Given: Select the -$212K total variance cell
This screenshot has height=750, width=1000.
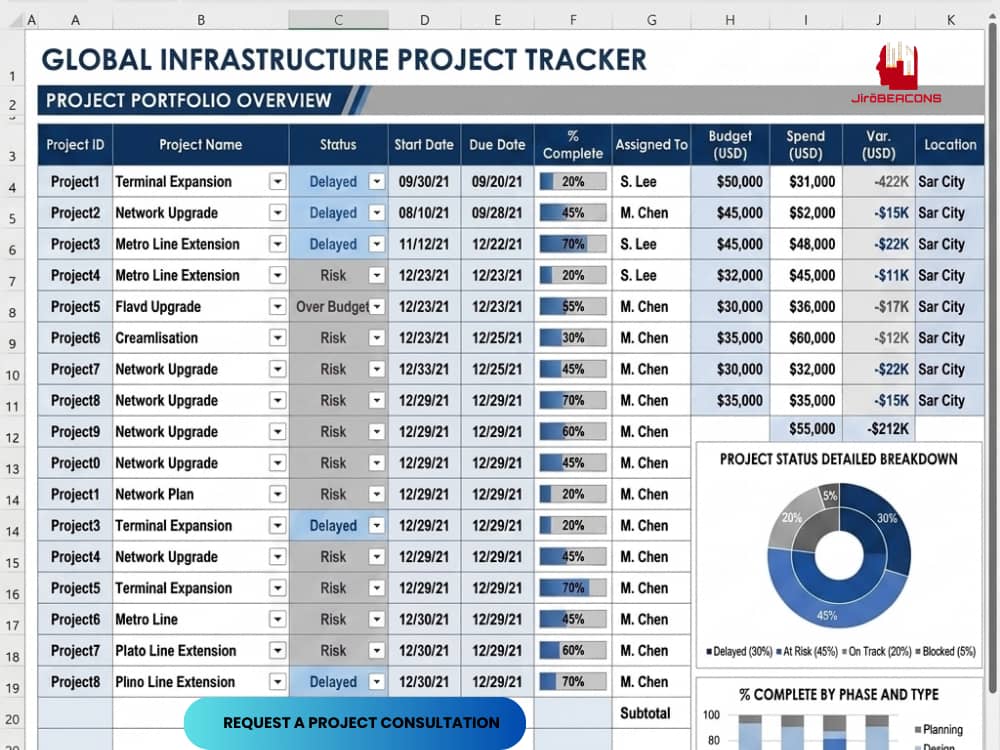Looking at the screenshot, I should [879, 429].
